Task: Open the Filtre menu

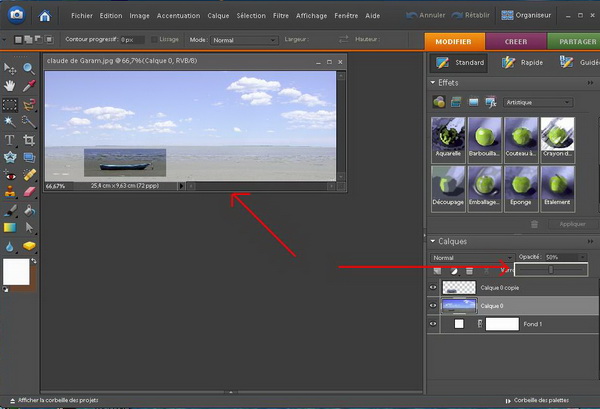Action: [x=281, y=16]
